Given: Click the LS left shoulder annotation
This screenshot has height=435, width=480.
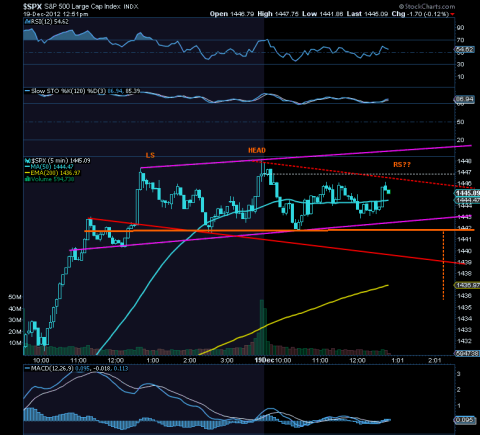Looking at the screenshot, I should [150, 155].
